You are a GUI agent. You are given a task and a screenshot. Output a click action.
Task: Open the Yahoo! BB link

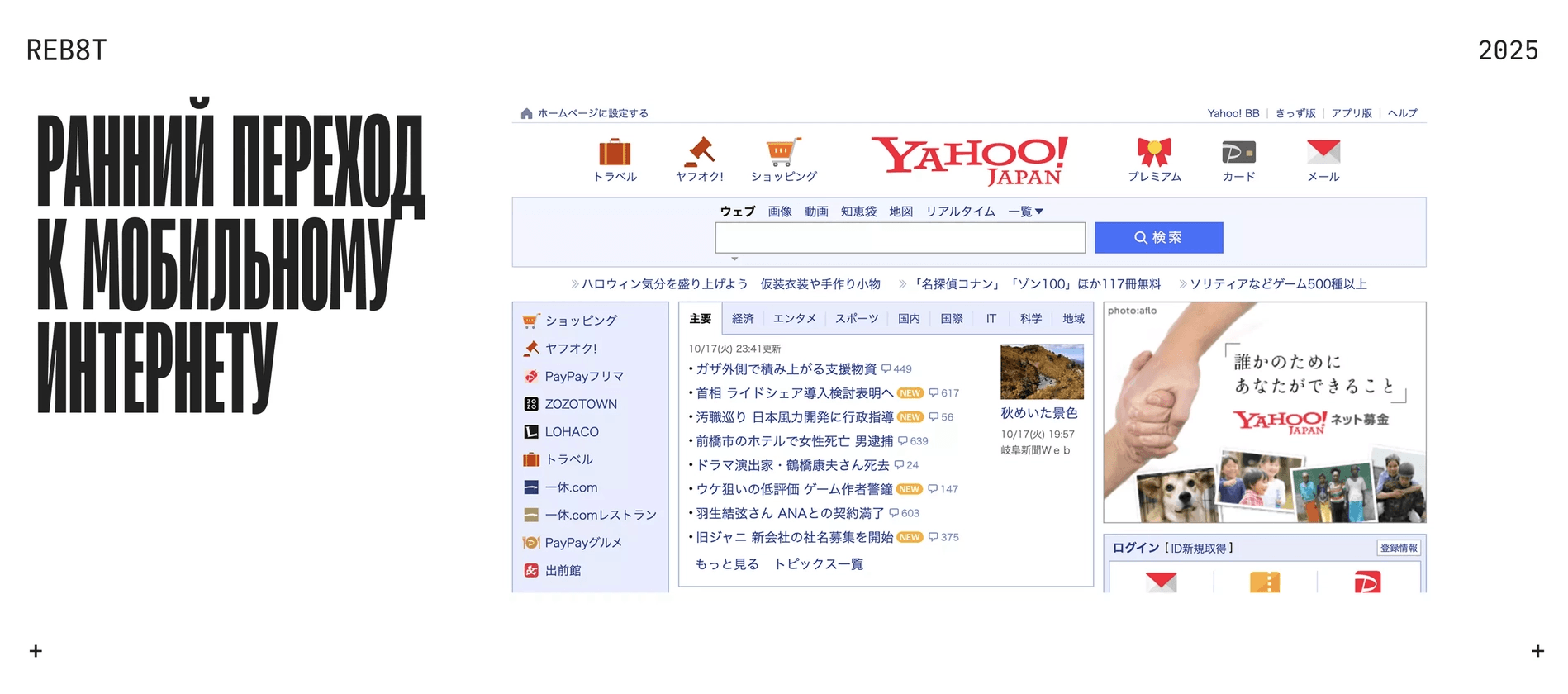click(1233, 113)
